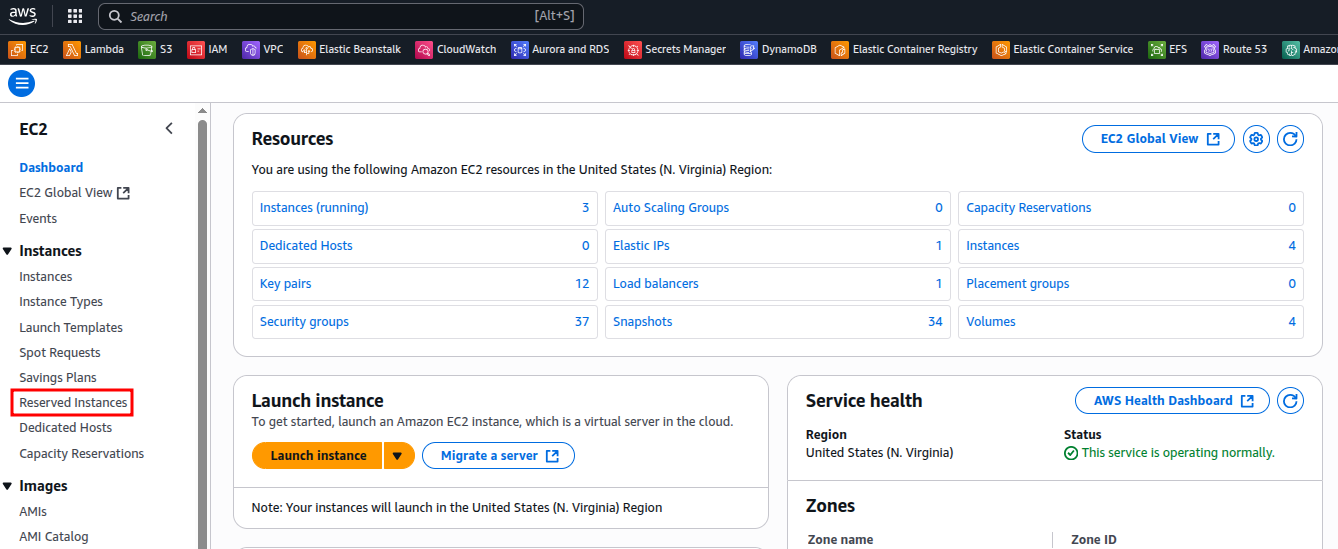Screen dimensions: 1338x549
Task: Open IAM from the favorites bar
Action: click(207, 49)
